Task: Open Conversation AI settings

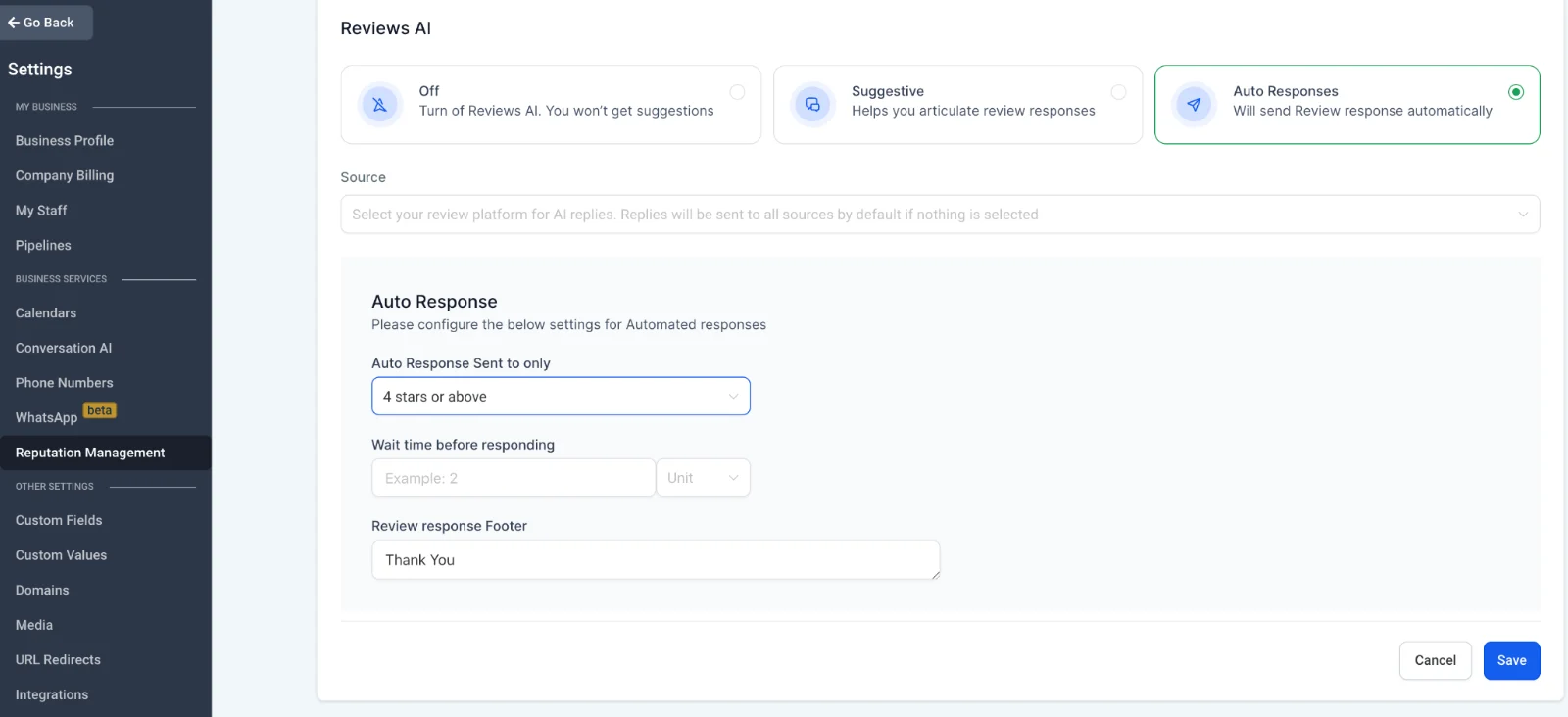Action: (x=64, y=349)
